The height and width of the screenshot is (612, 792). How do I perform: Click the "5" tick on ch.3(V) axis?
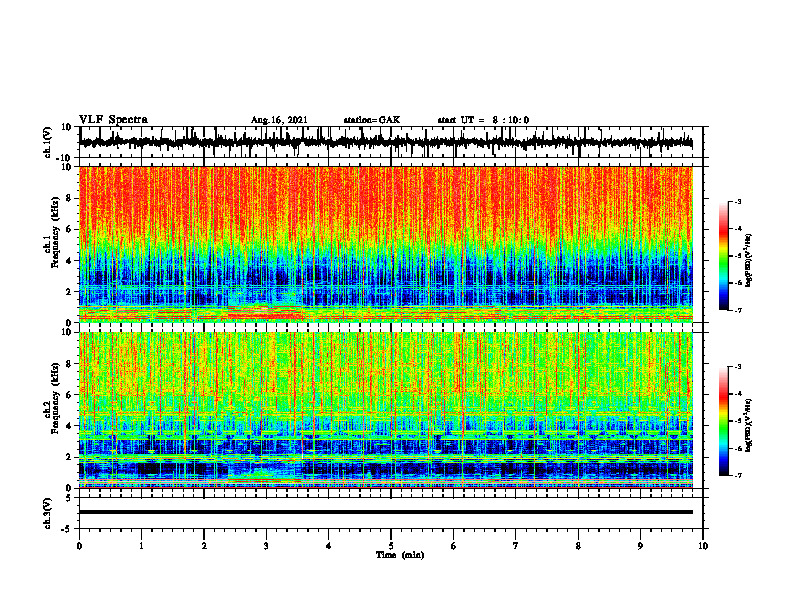(69, 498)
